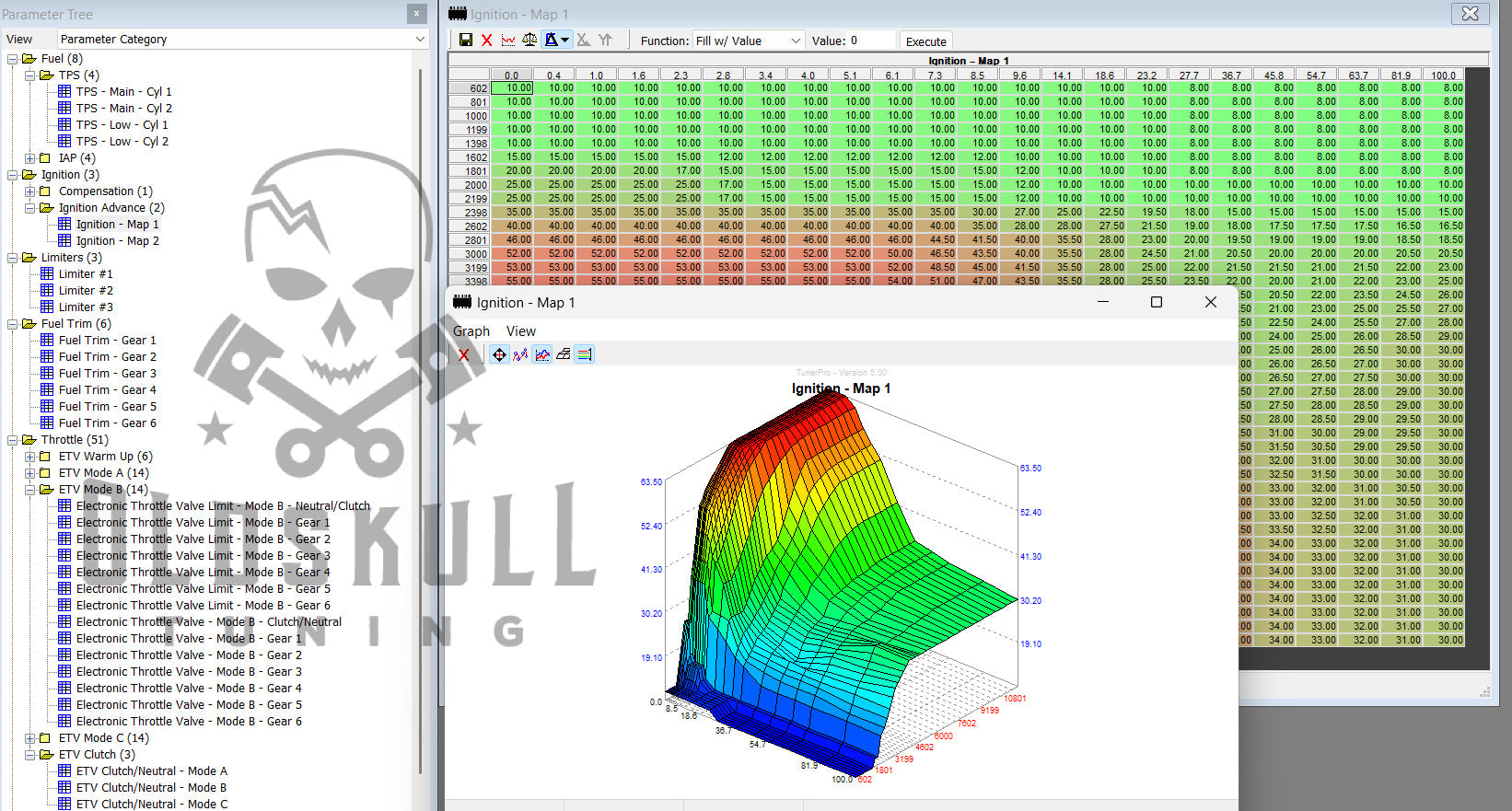Select TPS - Low - Cyl 2 table
This screenshot has width=1512, height=811.
pos(122,141)
